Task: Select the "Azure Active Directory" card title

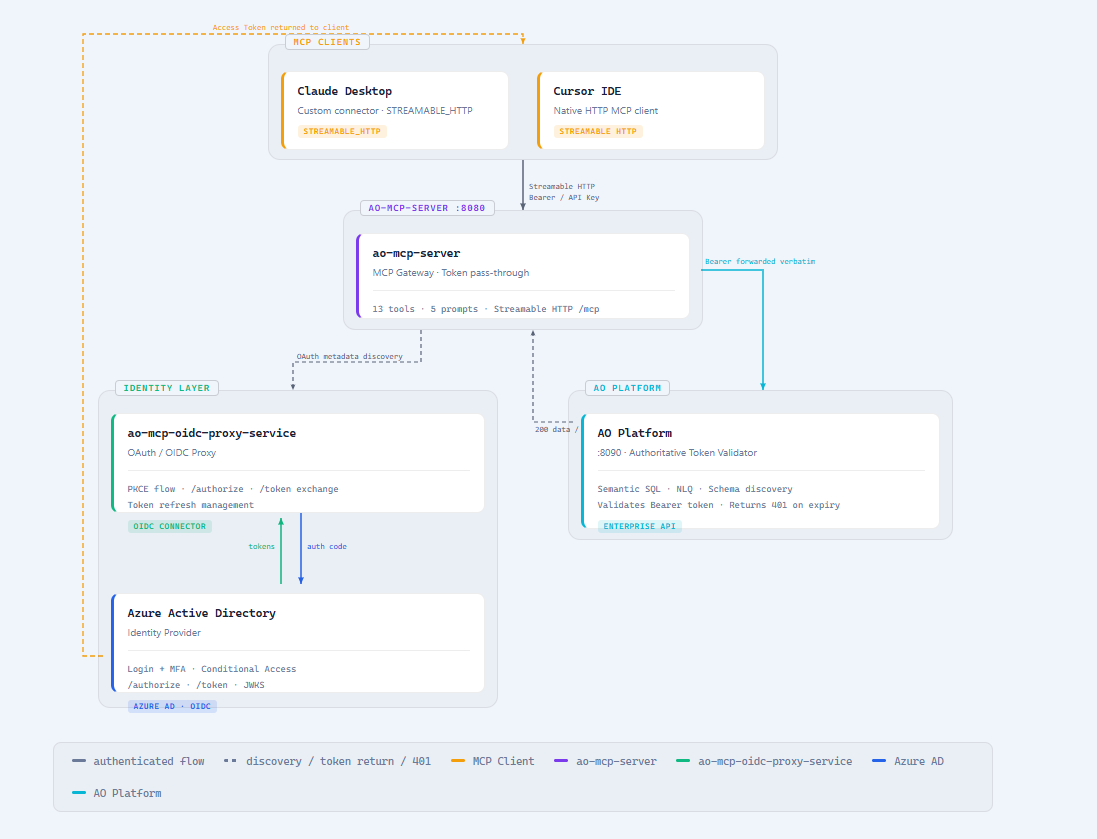Action: pyautogui.click(x=201, y=613)
